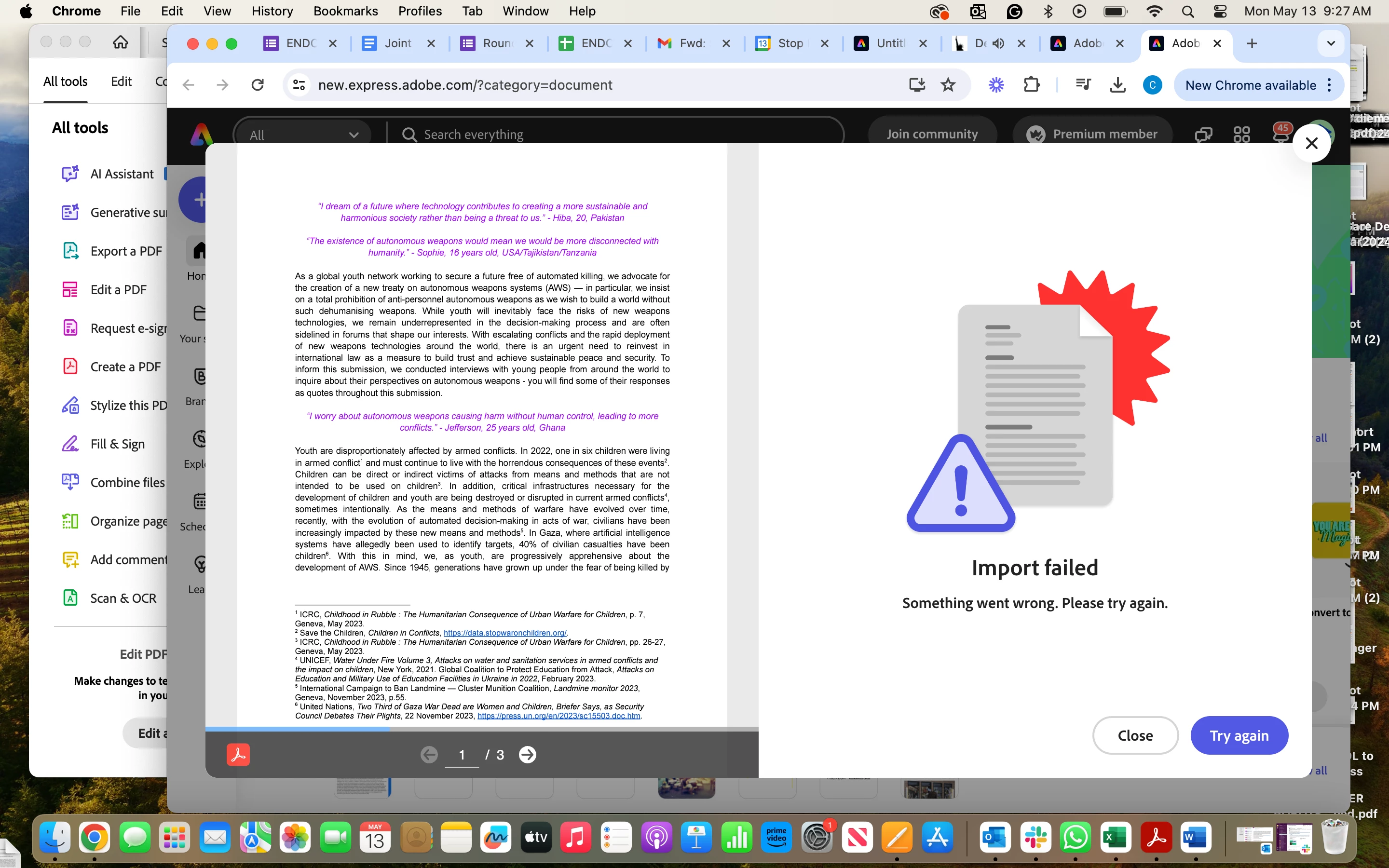Open the Chrome three-dot menu
The width and height of the screenshot is (1389, 868).
[1329, 85]
